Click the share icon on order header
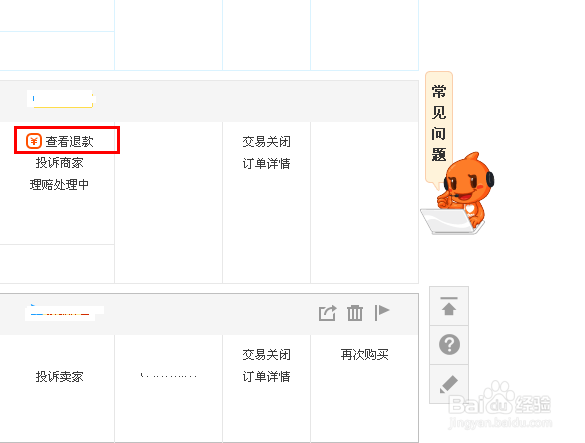The width and height of the screenshot is (585, 443). (x=328, y=313)
